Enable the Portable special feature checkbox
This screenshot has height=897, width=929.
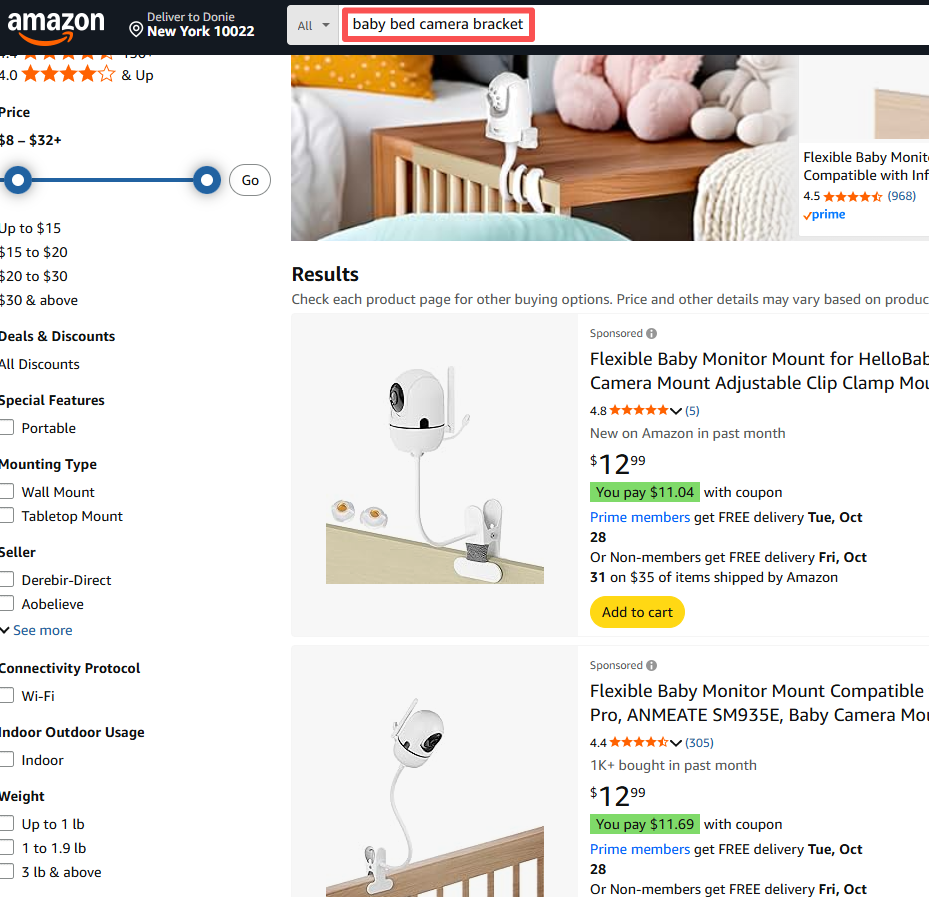click(7, 428)
